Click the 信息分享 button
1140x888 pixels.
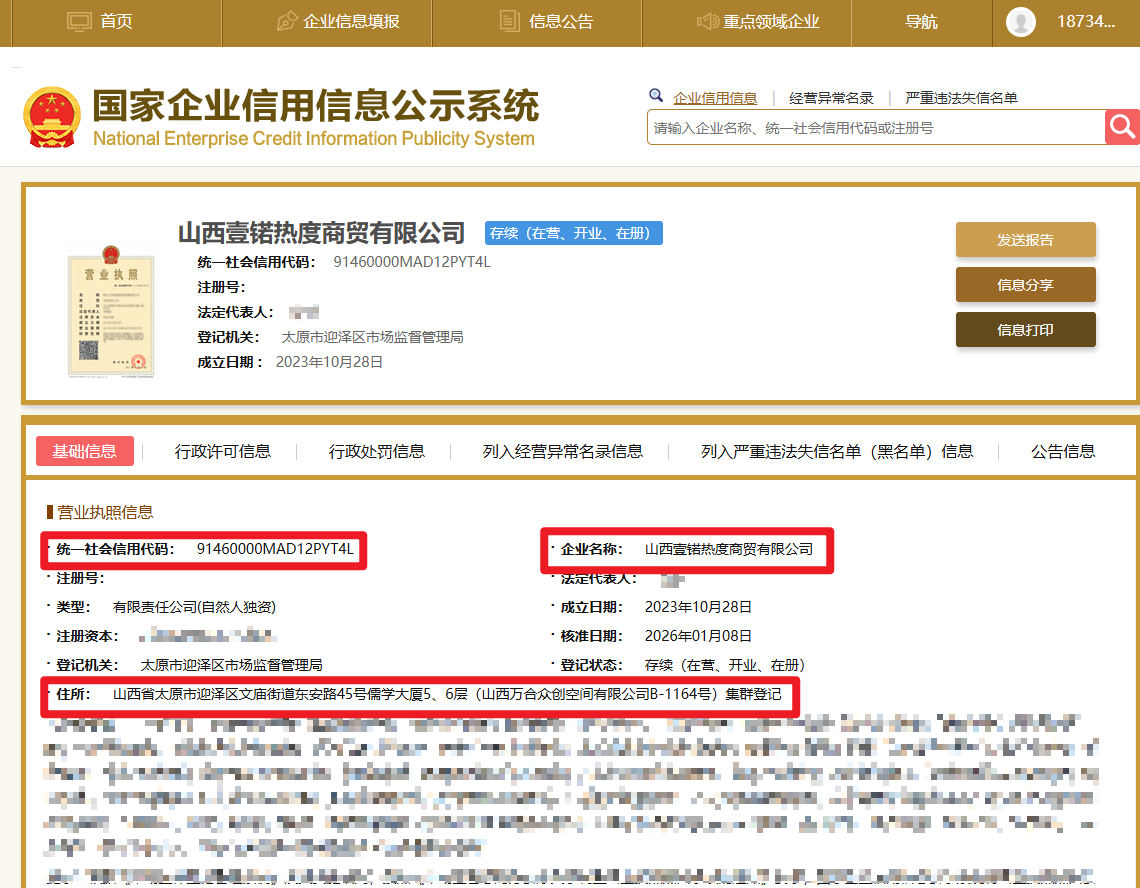click(1025, 285)
